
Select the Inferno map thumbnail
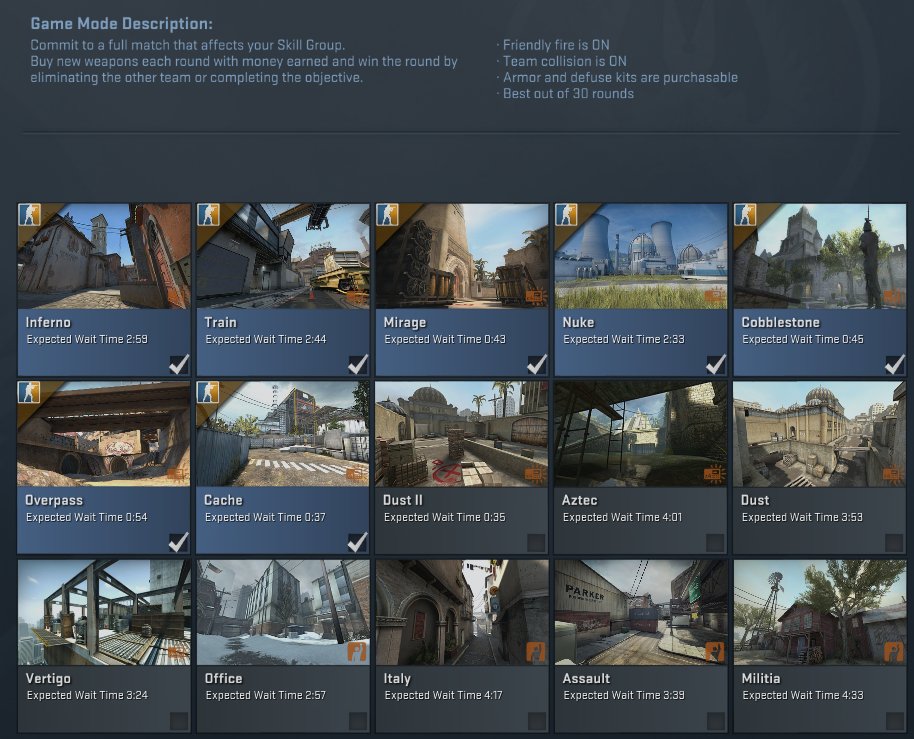tap(104, 256)
